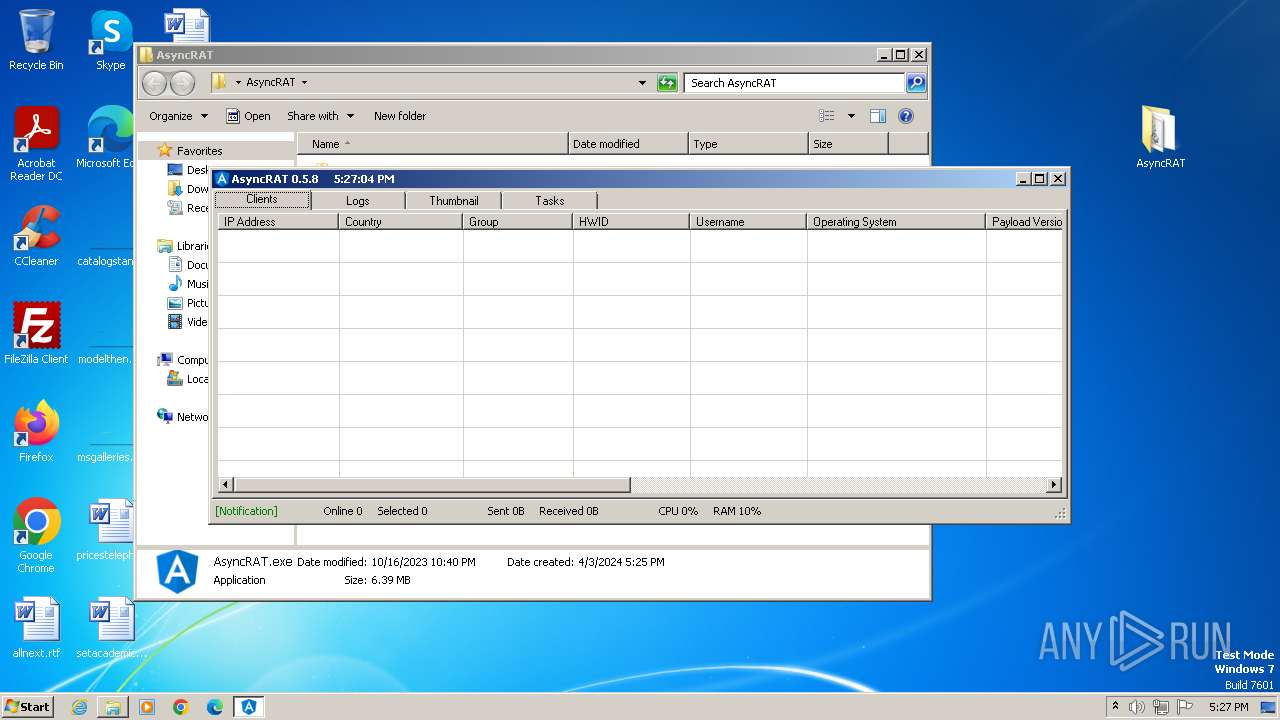The width and height of the screenshot is (1280, 720).
Task: Click the AsyncRAT taskbar icon
Action: click(x=249, y=707)
